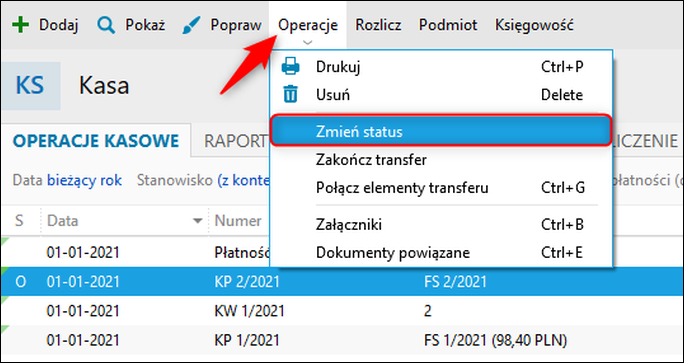Open the Operacje toolbar menu

tap(308, 25)
